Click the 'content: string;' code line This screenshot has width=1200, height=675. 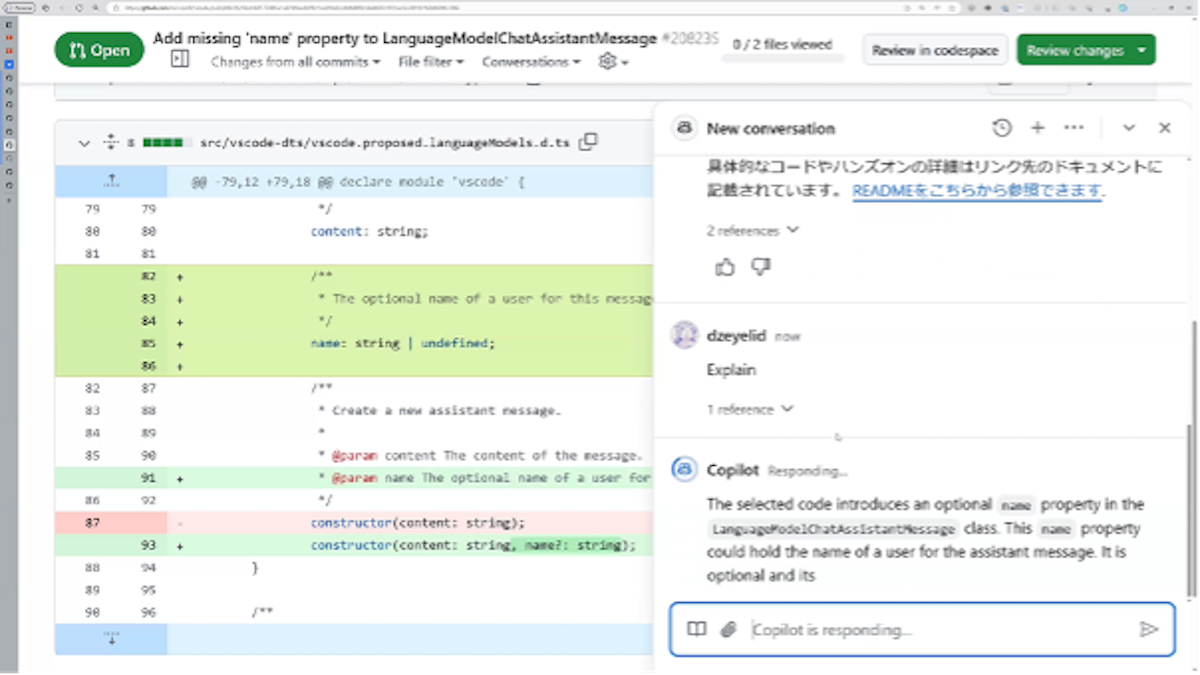tap(369, 231)
